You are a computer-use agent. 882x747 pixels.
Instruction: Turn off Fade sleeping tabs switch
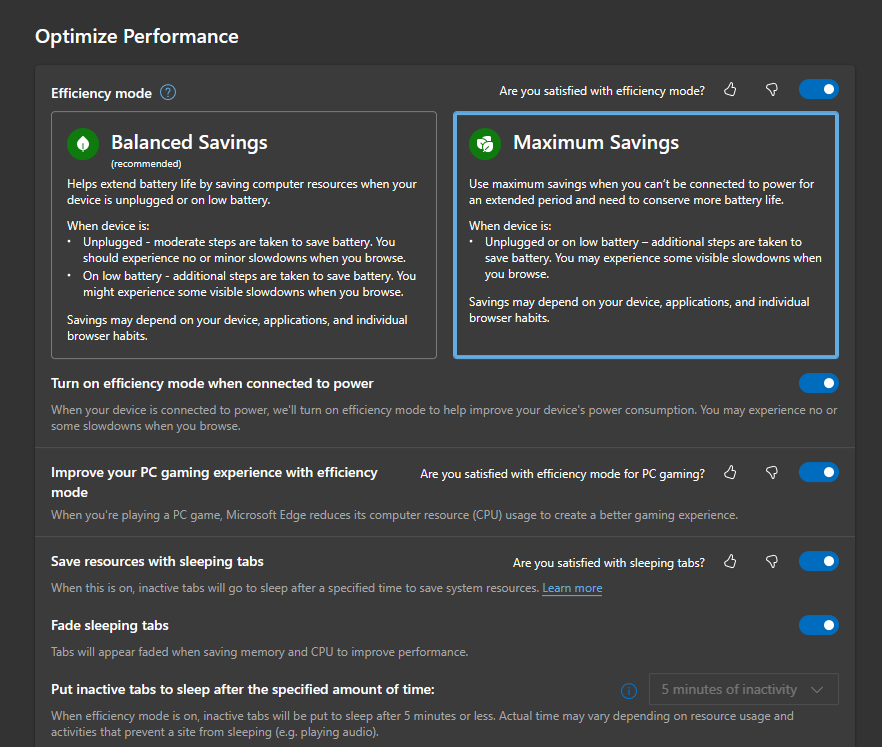818,625
